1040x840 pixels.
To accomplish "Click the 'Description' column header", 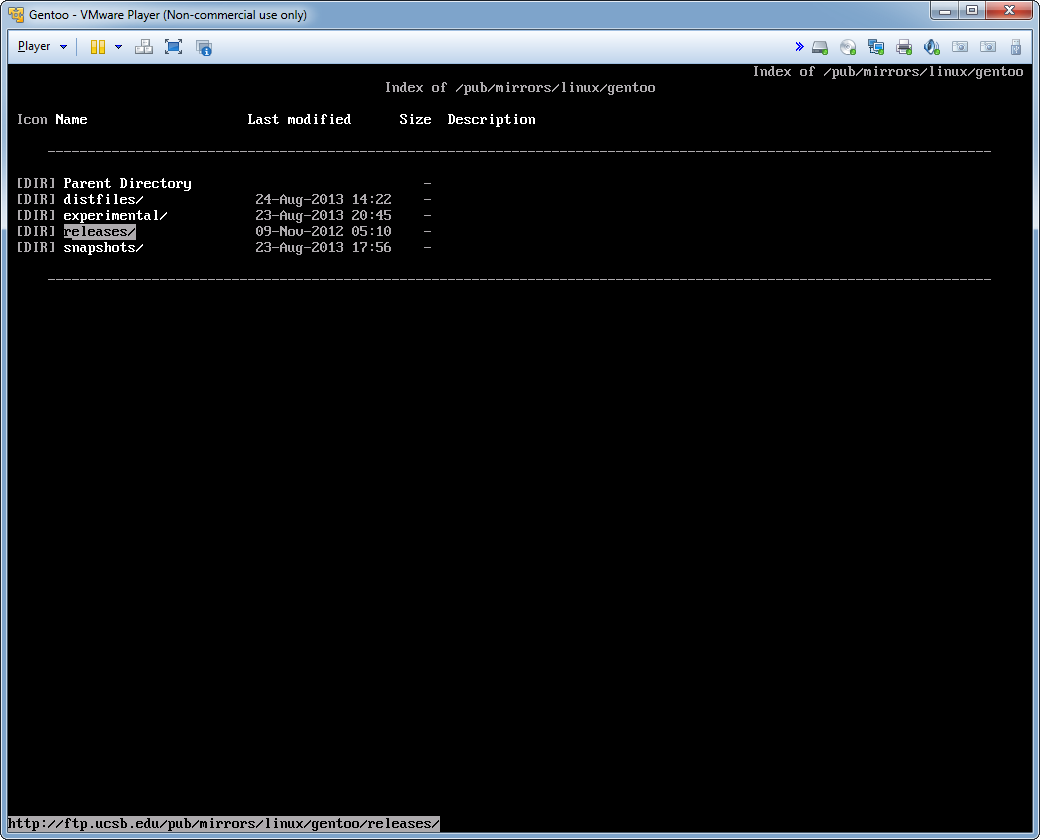I will click(491, 119).
